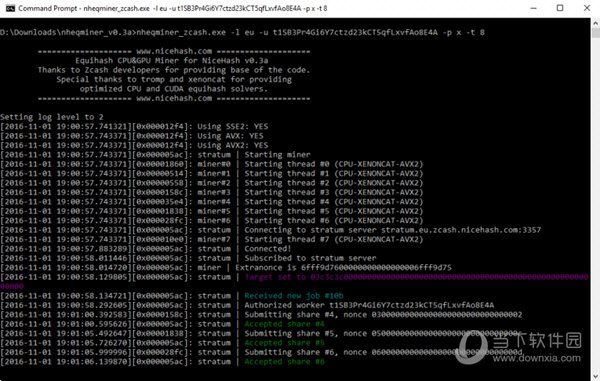Click 'Thanks to Zcash developers' line
Viewport: 600px width, 381px height.
174,70
